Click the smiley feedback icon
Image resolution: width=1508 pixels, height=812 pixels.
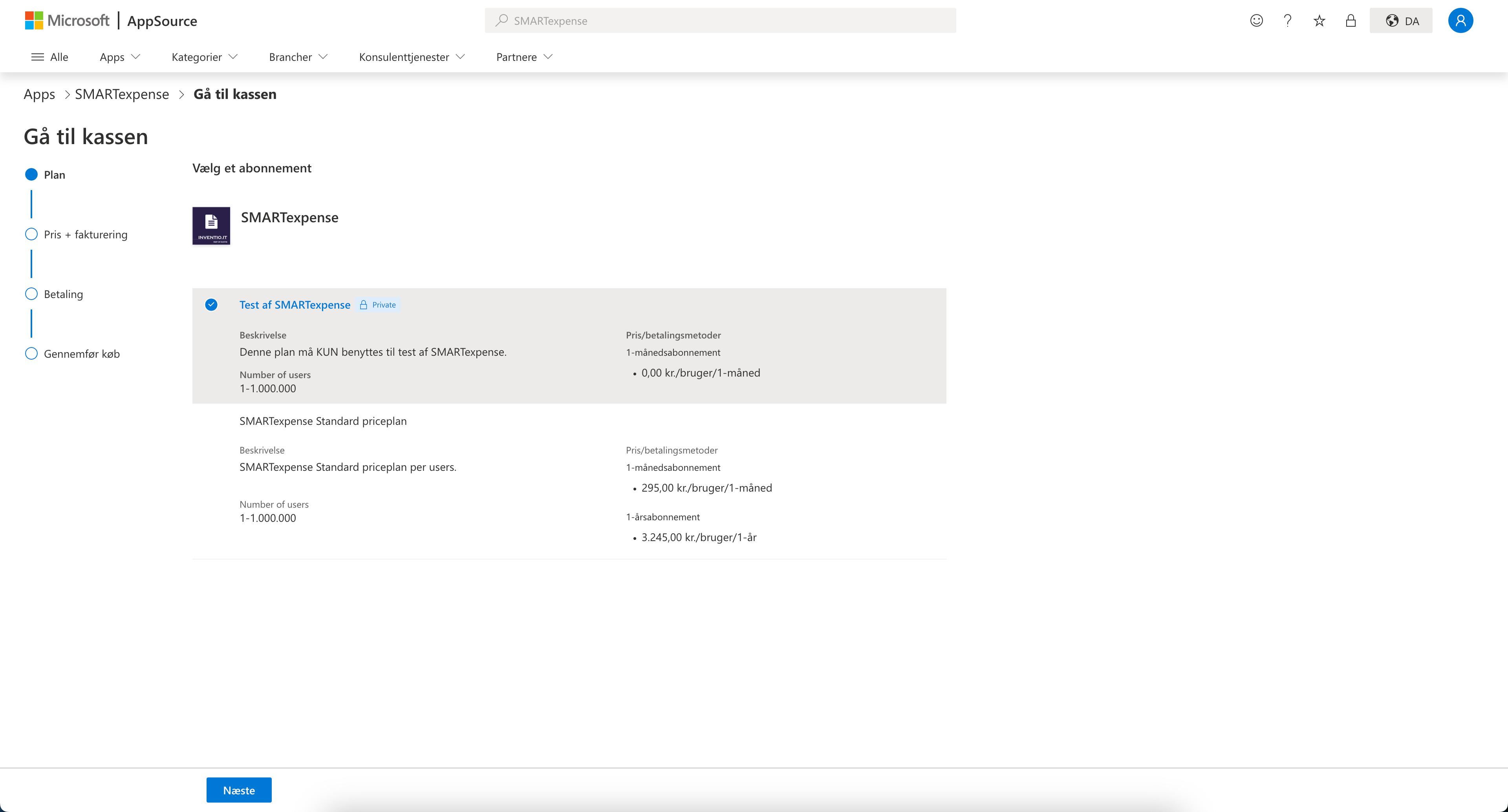pos(1256,20)
